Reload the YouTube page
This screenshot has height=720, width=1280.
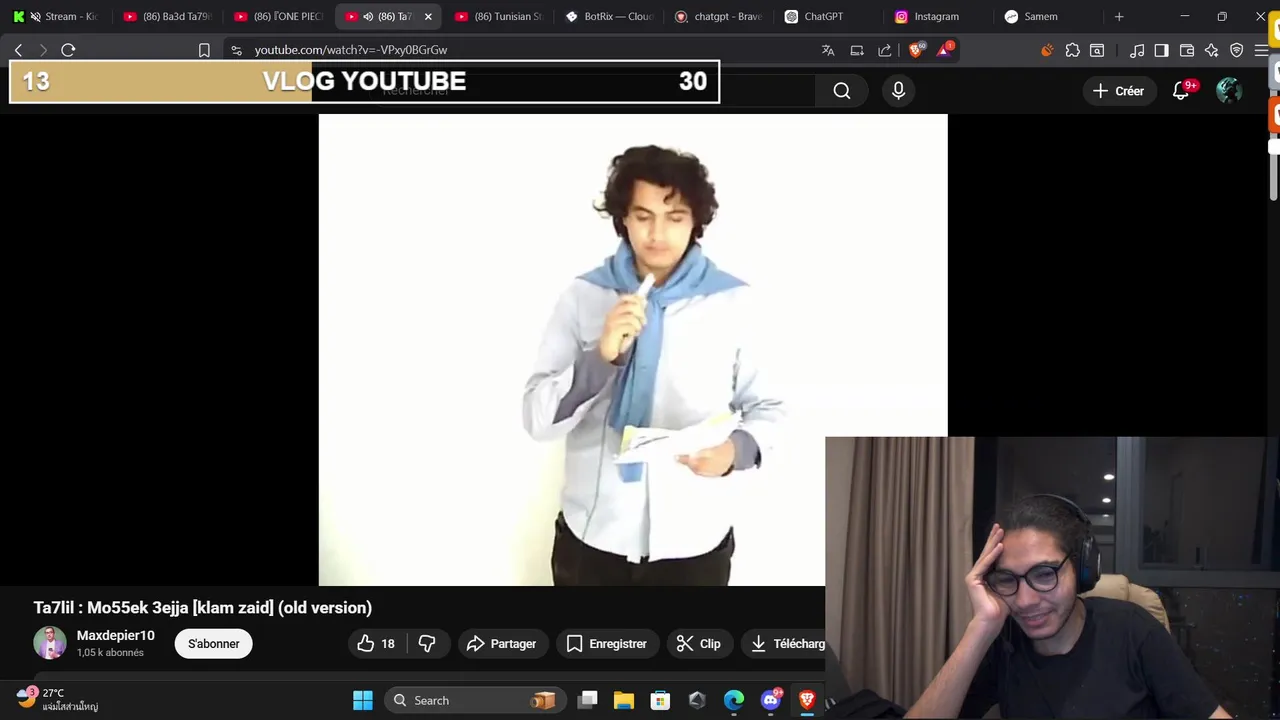tap(68, 50)
